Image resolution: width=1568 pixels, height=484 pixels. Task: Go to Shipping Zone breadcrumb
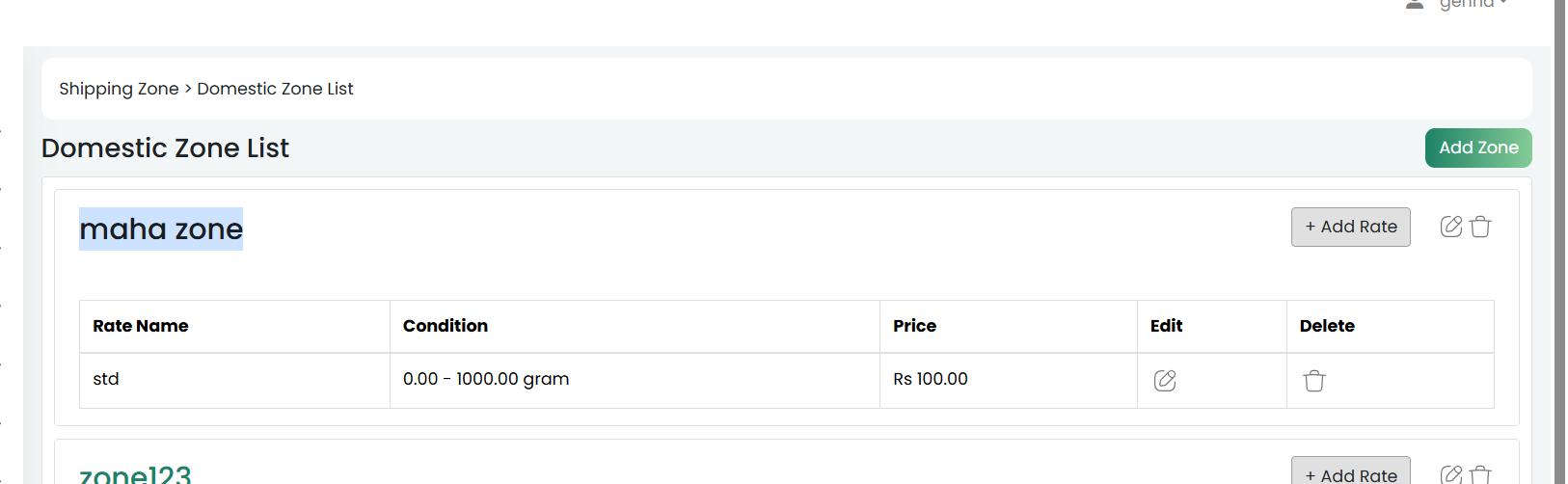click(119, 89)
